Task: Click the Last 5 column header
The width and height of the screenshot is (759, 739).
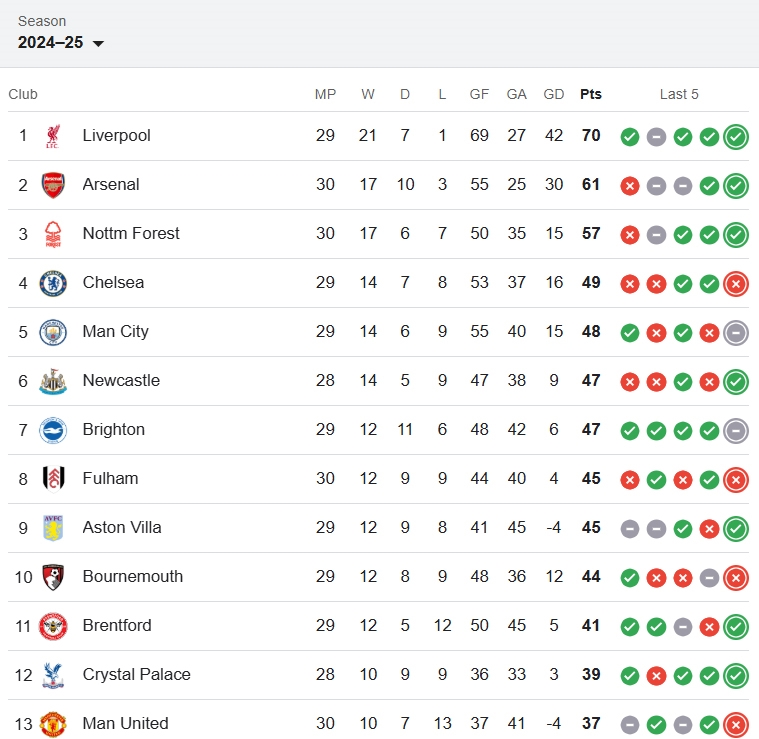Action: [679, 94]
